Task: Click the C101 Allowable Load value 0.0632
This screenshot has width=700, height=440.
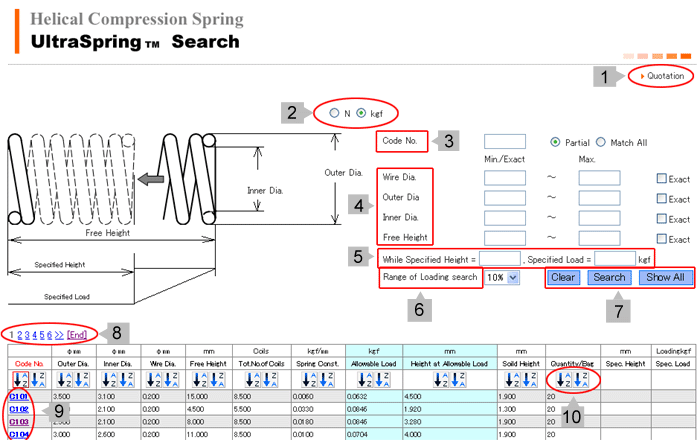Action: coord(357,396)
